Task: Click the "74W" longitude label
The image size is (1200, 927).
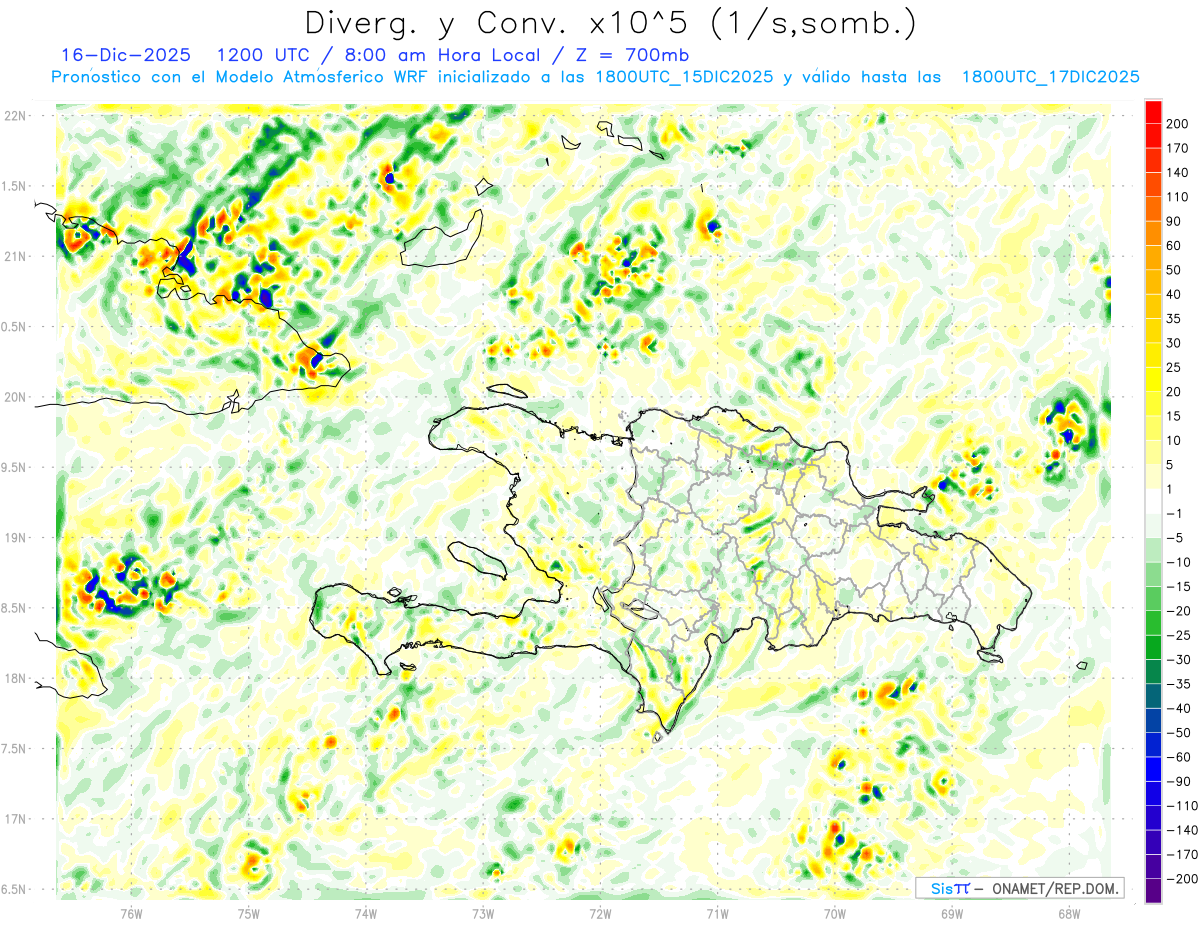Action: click(366, 914)
